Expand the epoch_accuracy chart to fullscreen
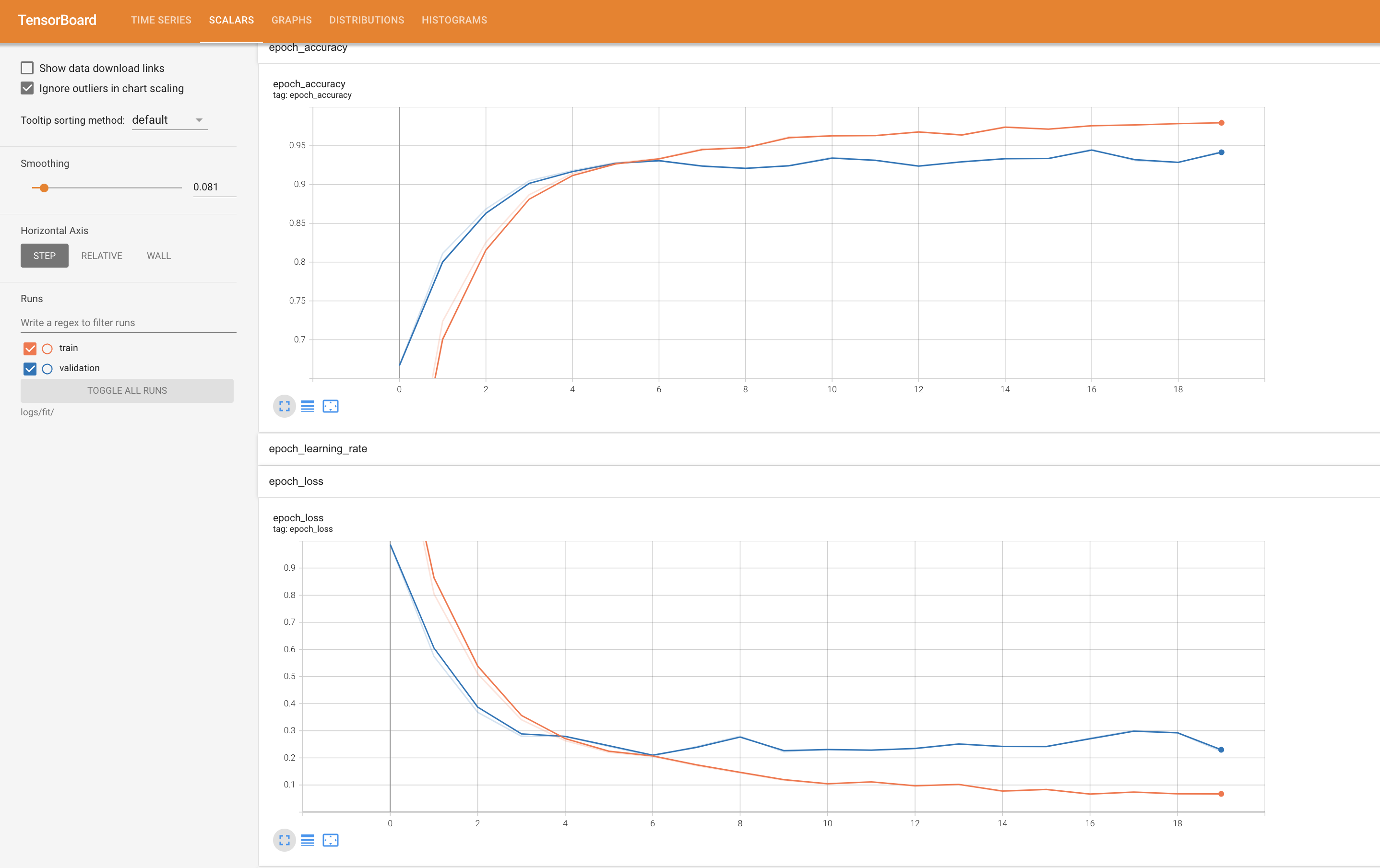 pyautogui.click(x=284, y=406)
